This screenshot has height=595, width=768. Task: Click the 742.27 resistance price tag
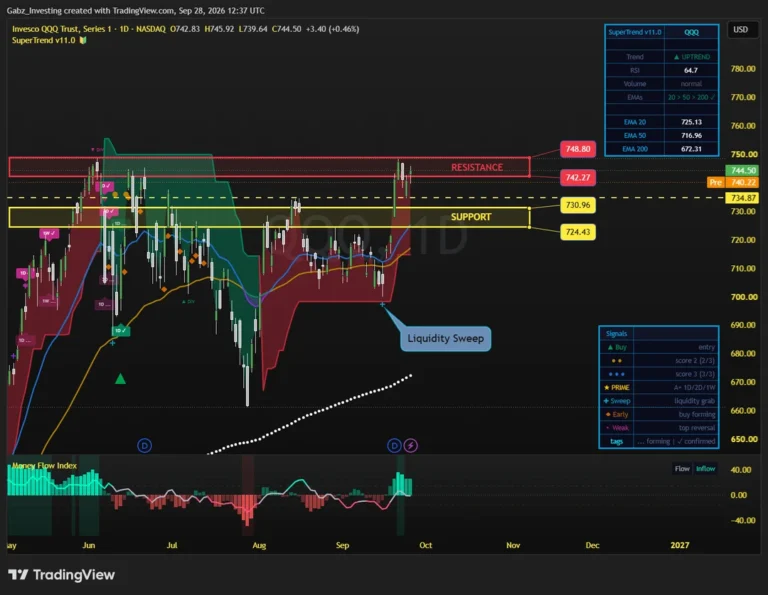click(578, 177)
